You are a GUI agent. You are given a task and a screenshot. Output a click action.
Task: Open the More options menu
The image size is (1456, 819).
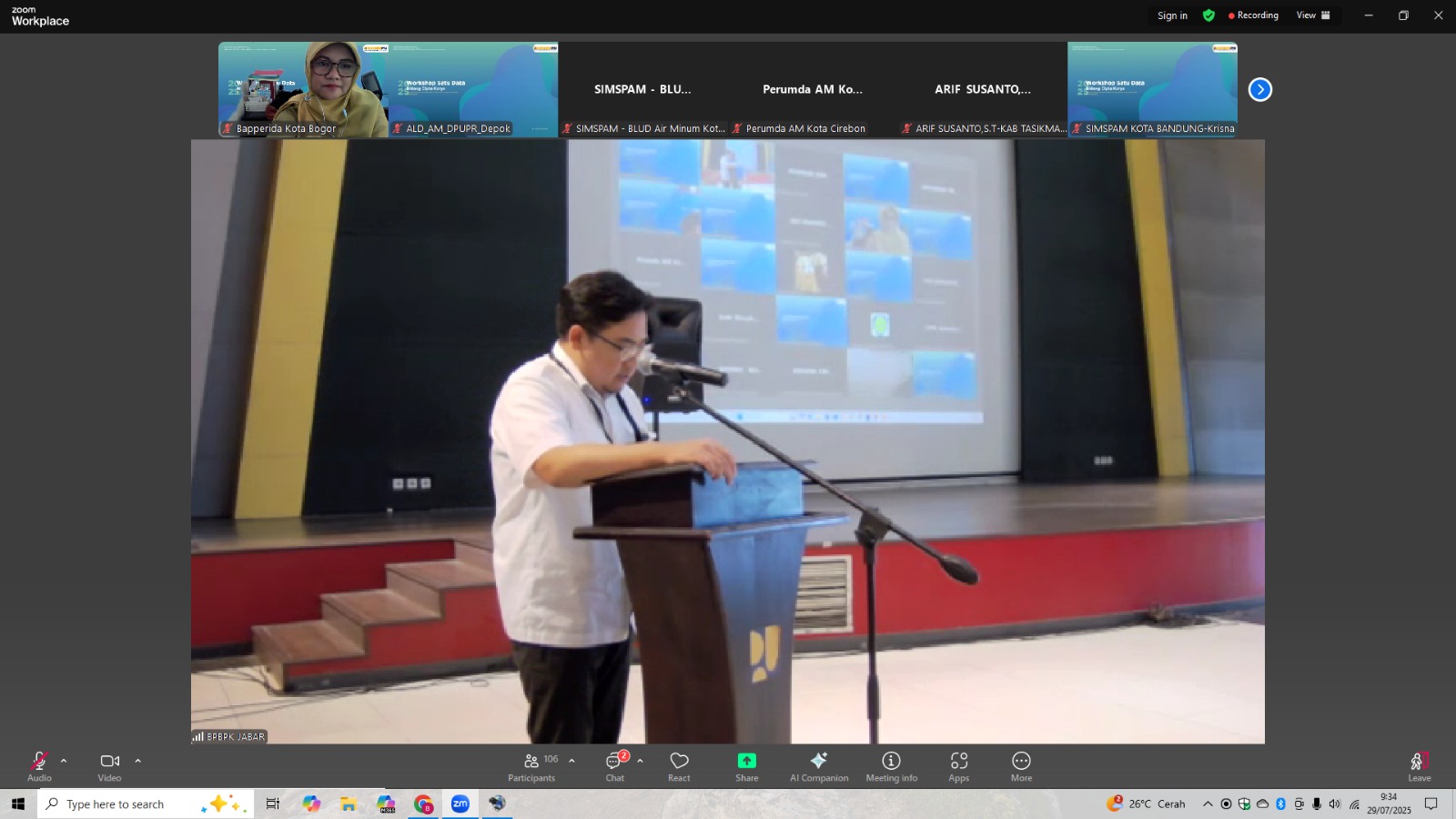[x=1021, y=765]
